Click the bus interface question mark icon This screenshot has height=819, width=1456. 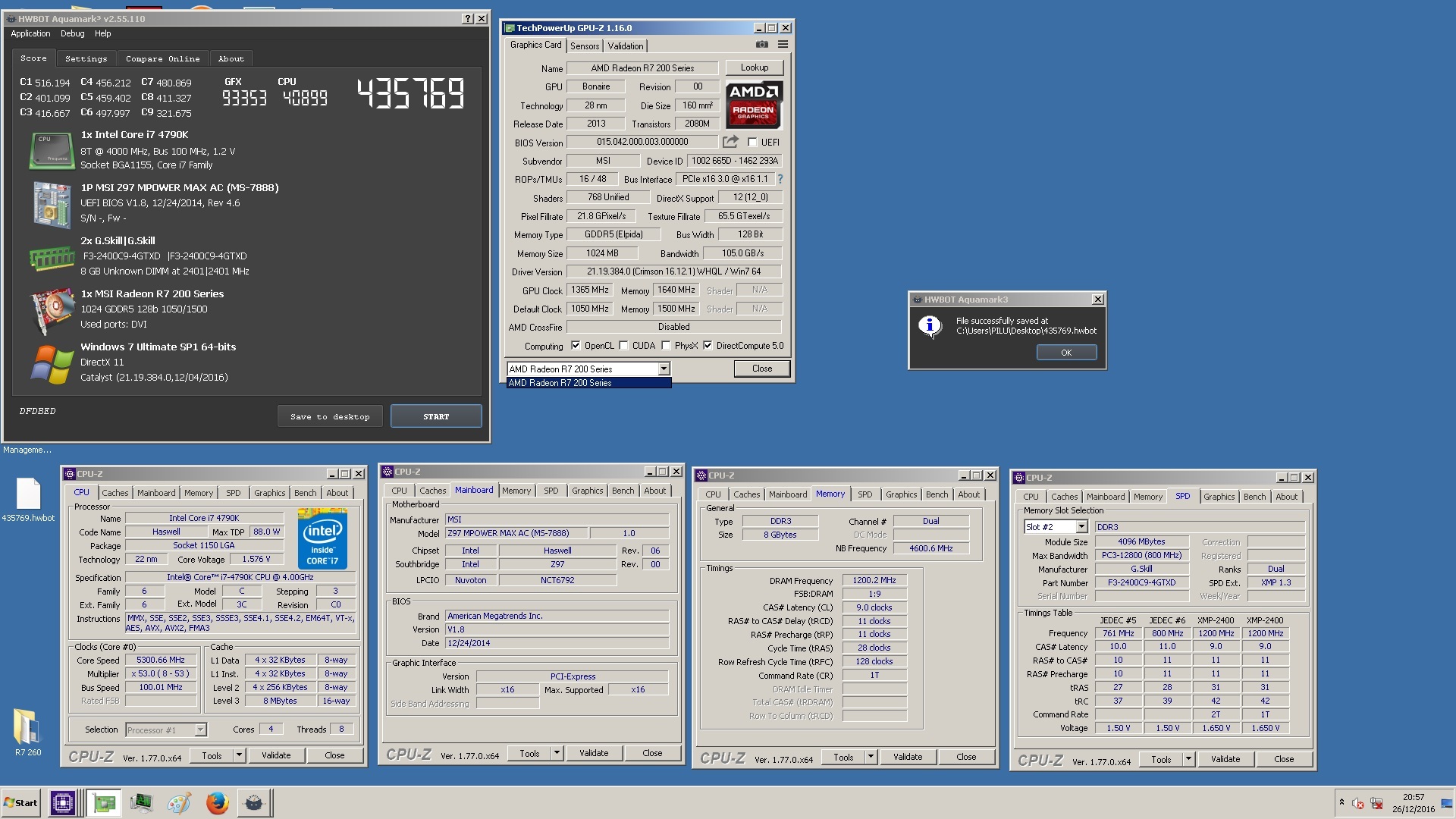point(780,180)
